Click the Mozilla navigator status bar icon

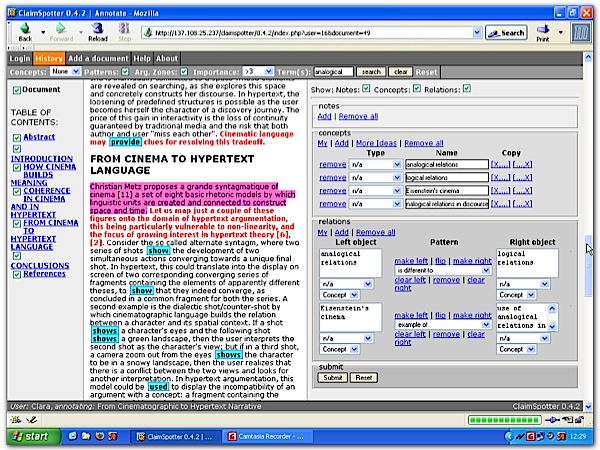[x=16, y=420]
